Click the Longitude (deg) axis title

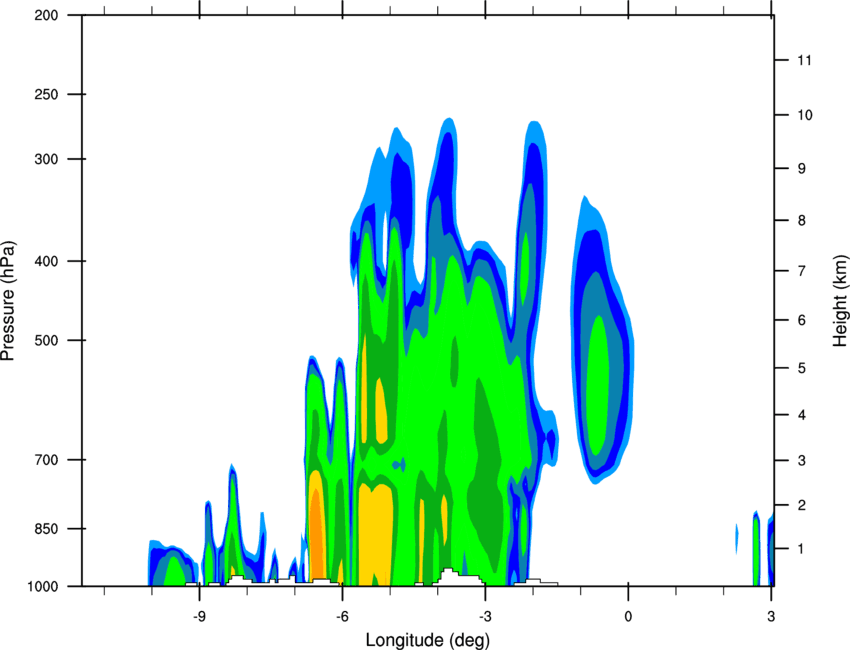coord(428,640)
